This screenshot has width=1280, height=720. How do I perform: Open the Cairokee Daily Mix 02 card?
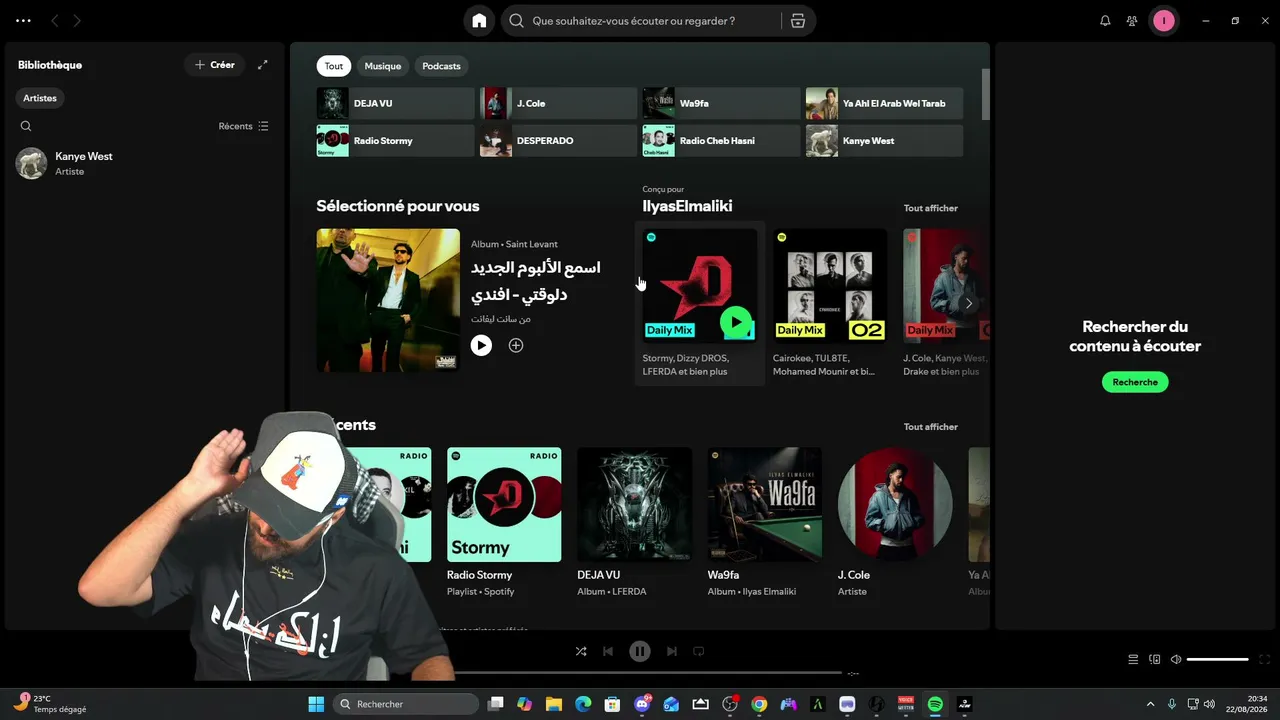(830, 303)
